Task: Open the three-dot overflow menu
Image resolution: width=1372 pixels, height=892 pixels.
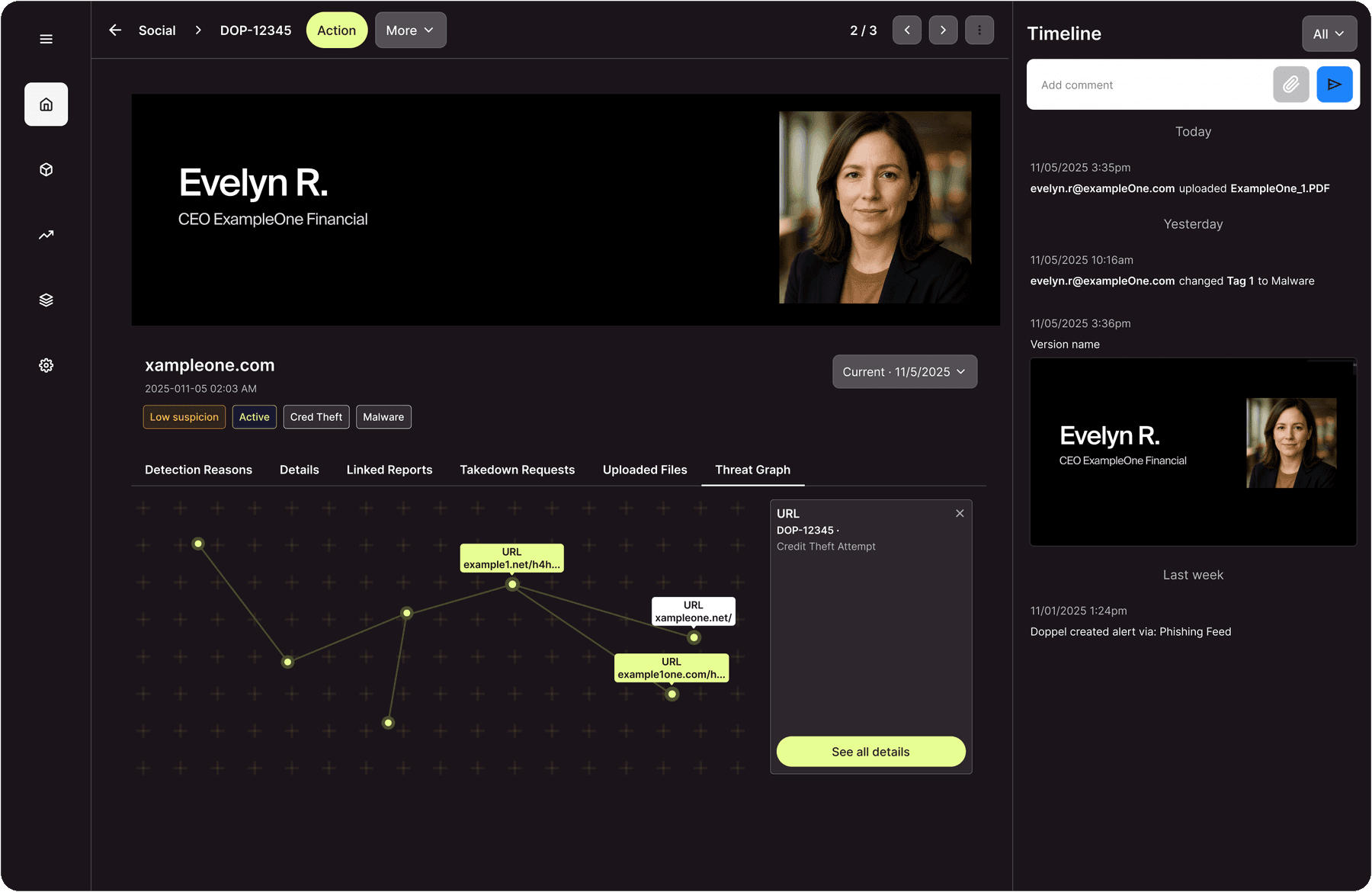Action: (979, 30)
